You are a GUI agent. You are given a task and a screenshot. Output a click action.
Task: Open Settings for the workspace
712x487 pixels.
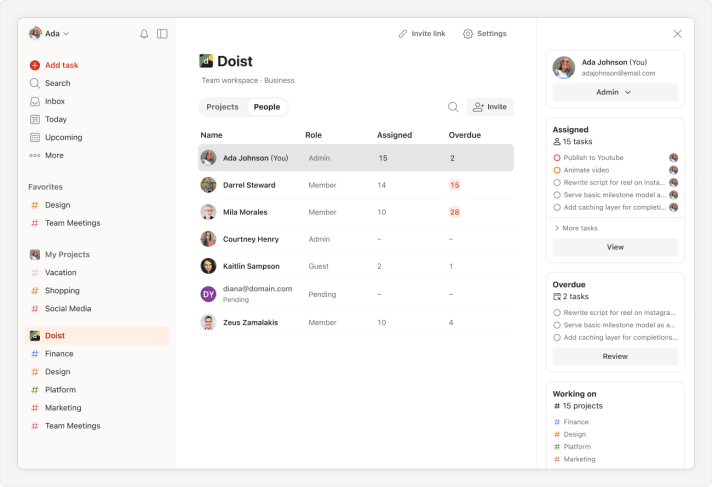485,34
